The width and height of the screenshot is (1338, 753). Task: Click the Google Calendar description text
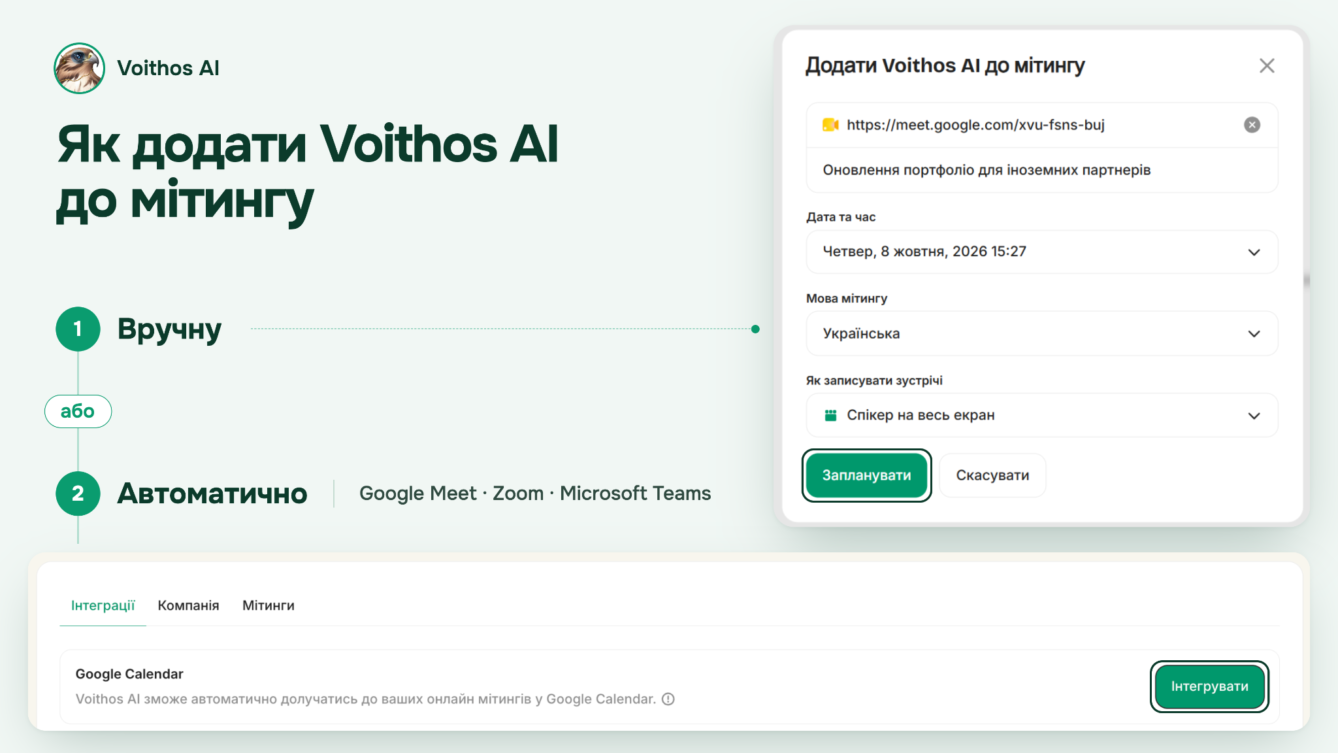point(366,699)
